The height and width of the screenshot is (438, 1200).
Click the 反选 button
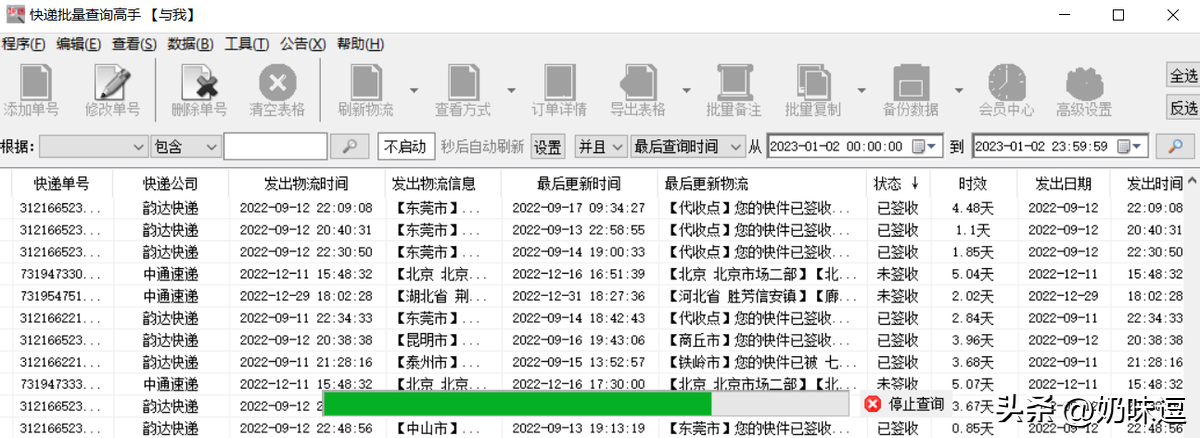tap(1184, 108)
